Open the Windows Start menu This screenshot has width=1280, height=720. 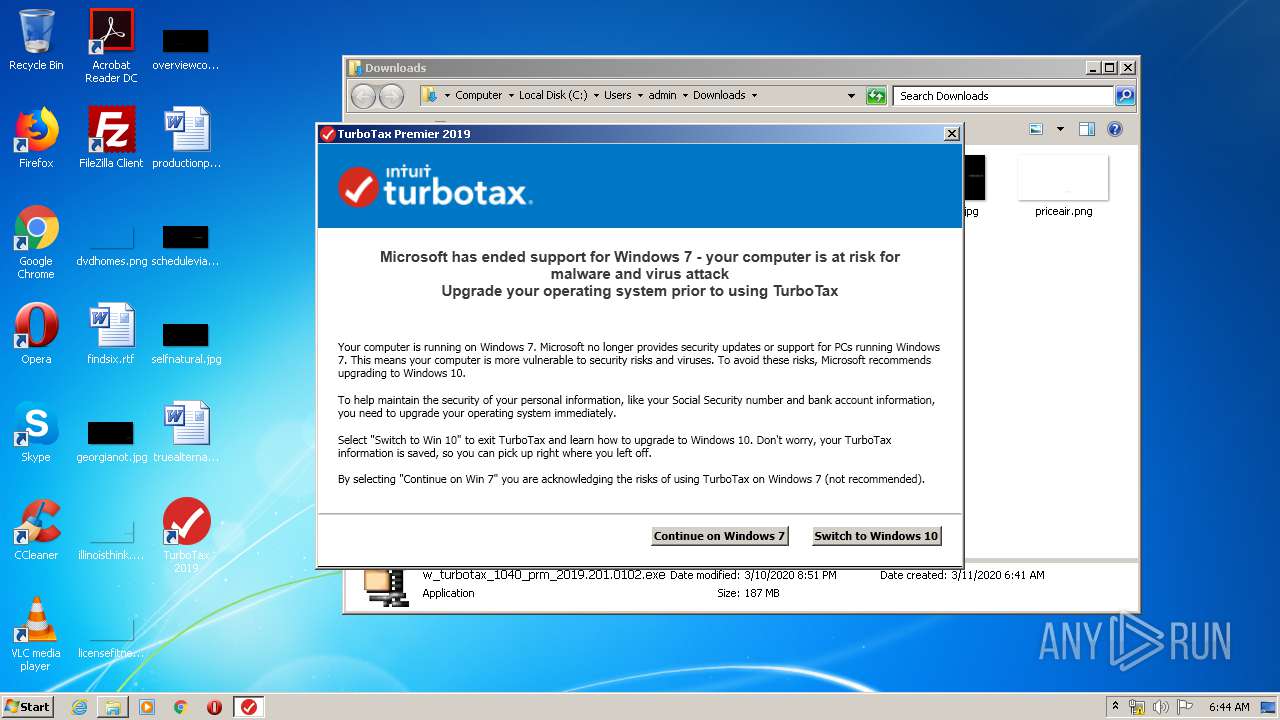point(27,706)
